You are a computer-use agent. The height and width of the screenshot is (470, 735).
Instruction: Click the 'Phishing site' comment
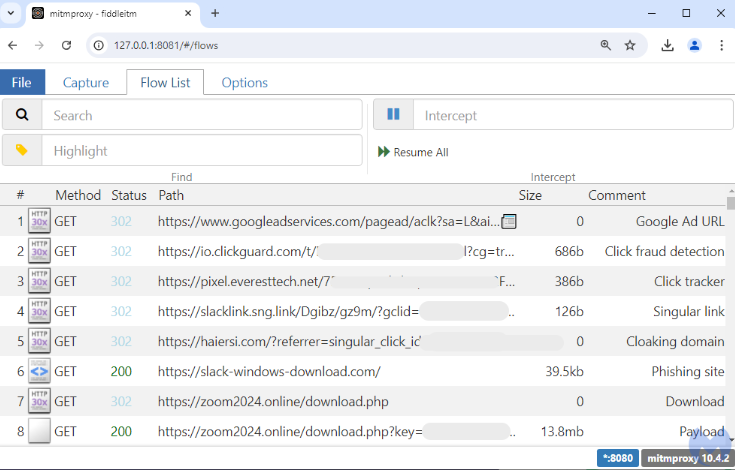(688, 371)
